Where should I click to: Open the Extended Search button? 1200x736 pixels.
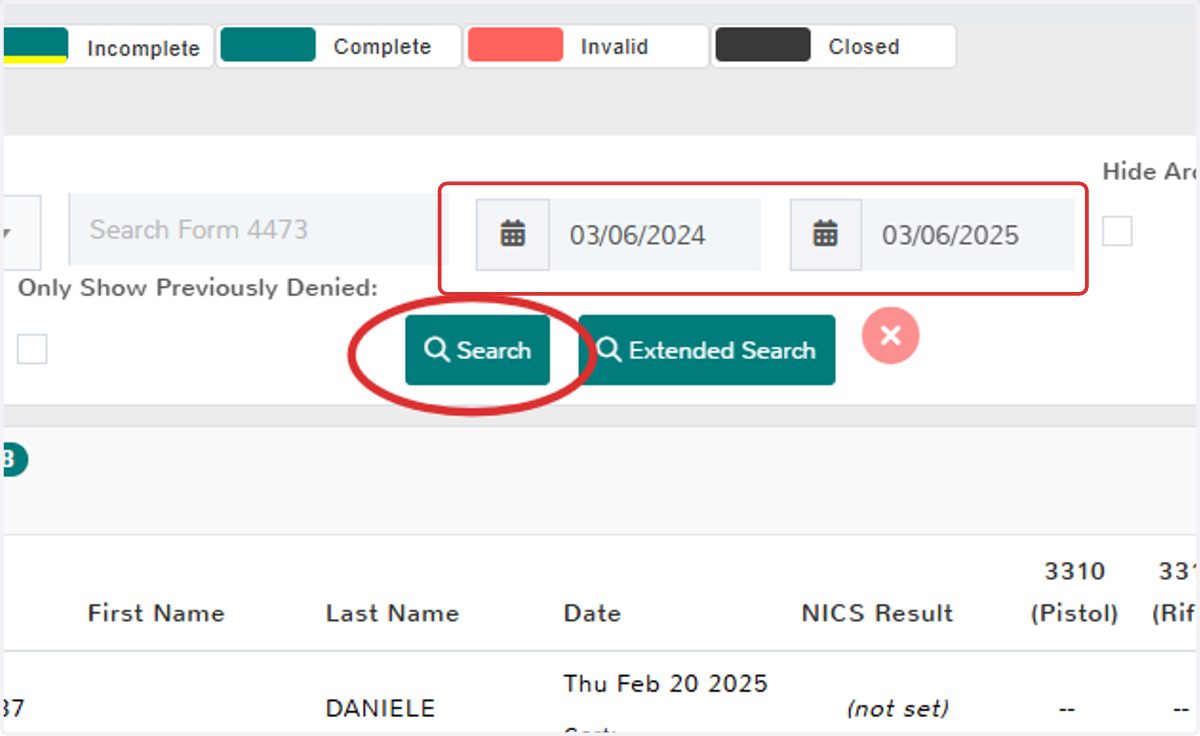707,350
